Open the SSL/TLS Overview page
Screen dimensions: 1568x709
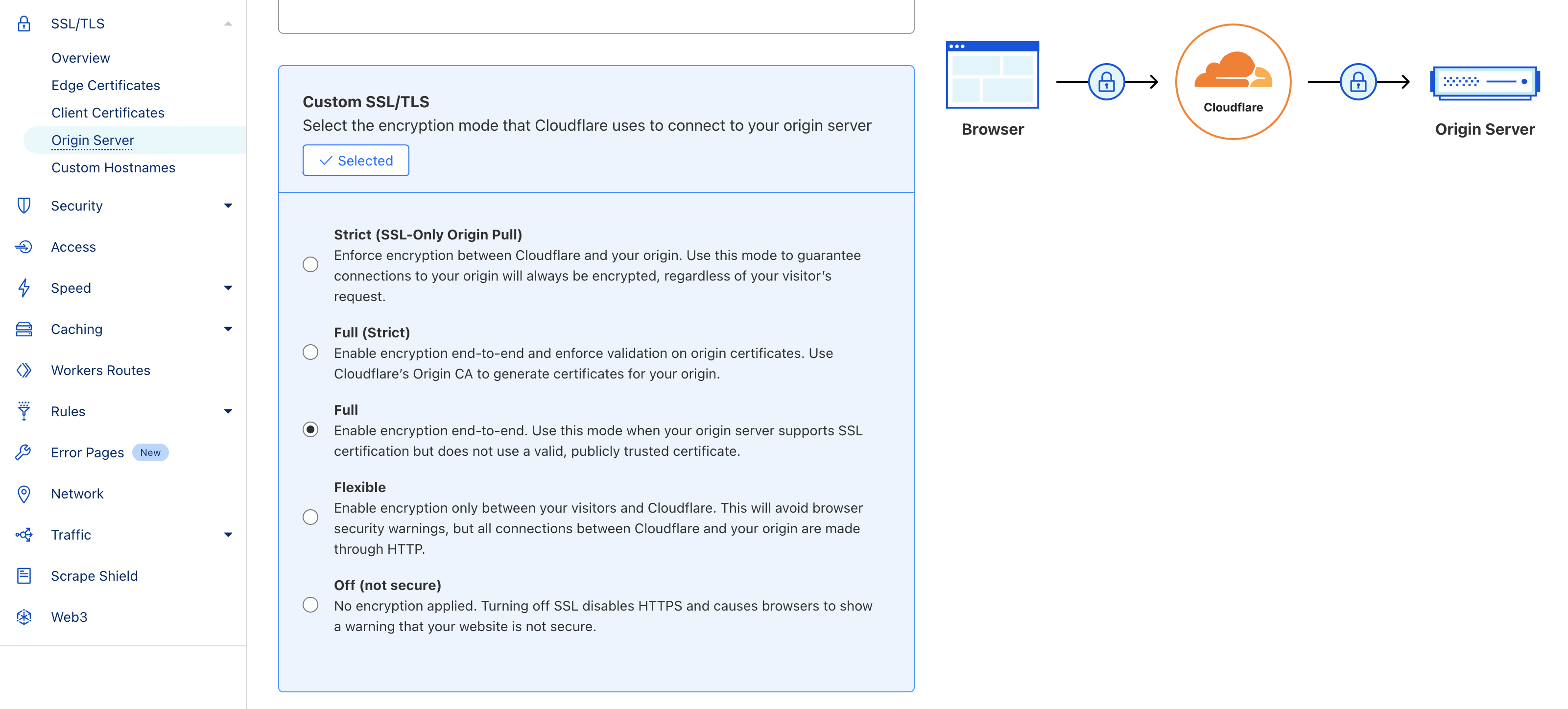click(80, 58)
